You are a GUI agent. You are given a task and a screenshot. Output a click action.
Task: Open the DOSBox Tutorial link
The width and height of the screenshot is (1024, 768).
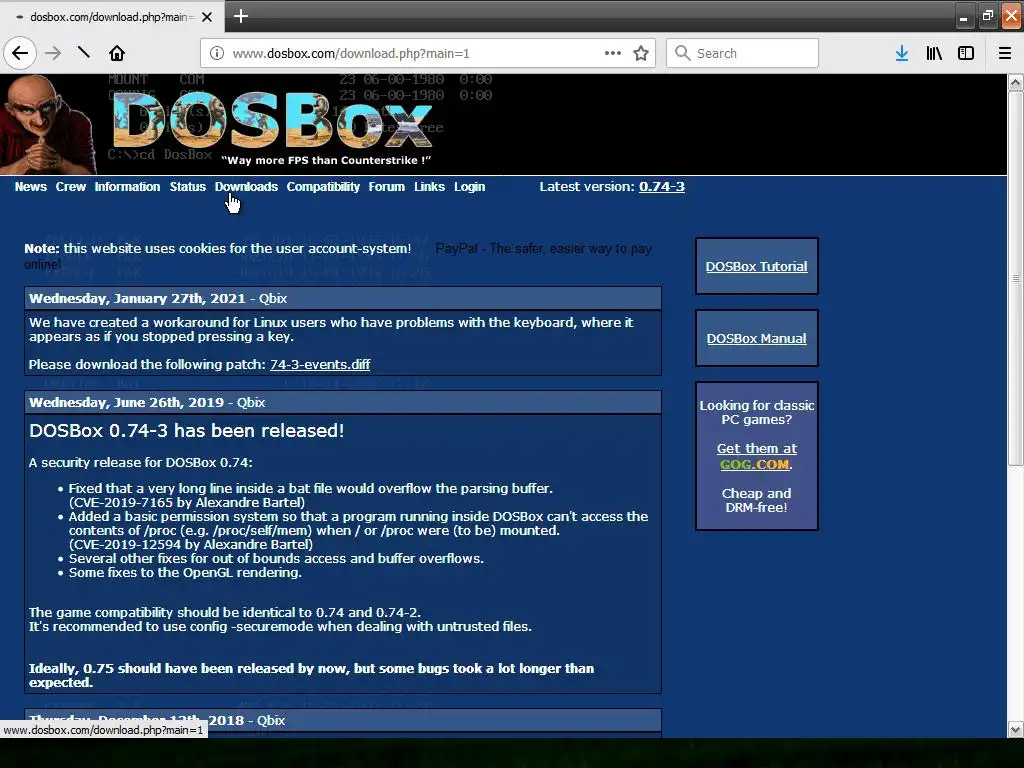(756, 266)
